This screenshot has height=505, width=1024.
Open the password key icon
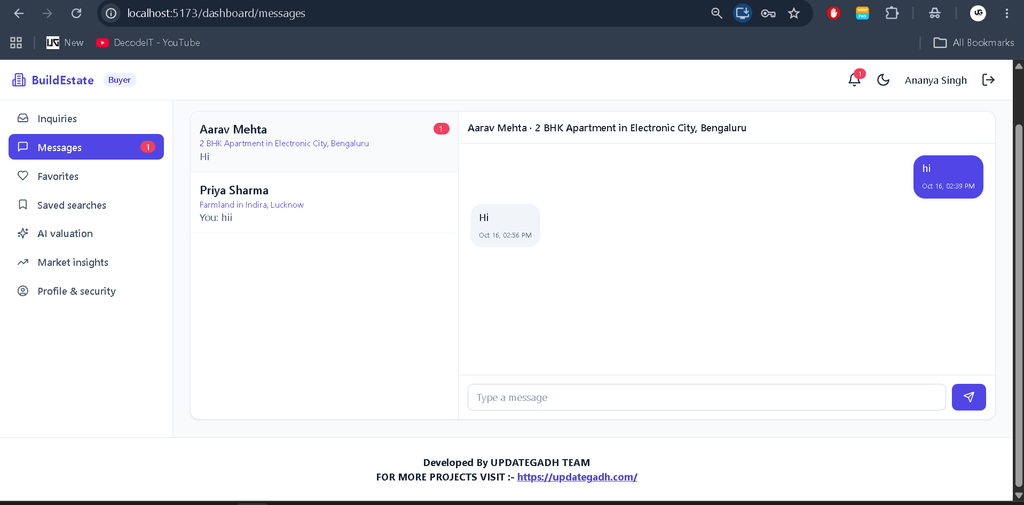[768, 13]
